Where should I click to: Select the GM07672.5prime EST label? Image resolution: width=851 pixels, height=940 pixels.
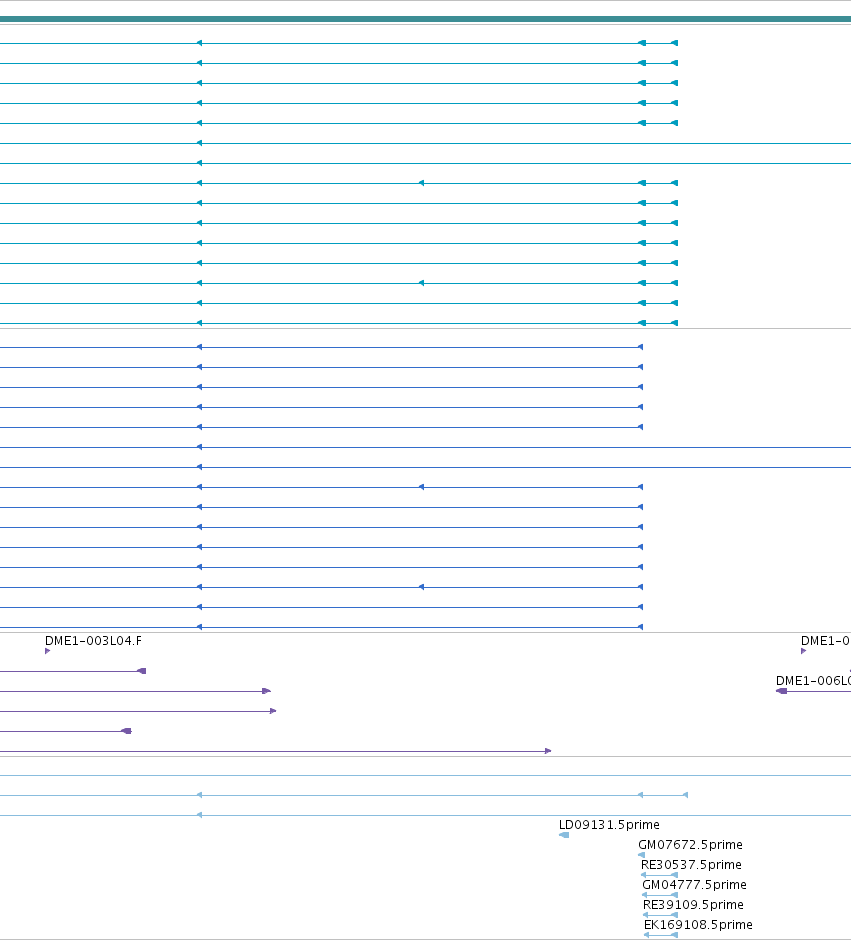[x=690, y=845]
